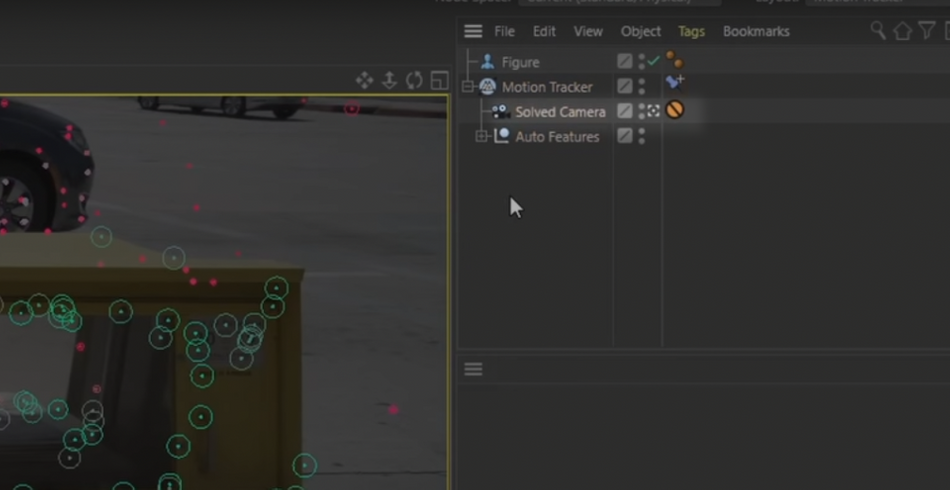Expand the Auto Features group
The width and height of the screenshot is (950, 490).
482,137
